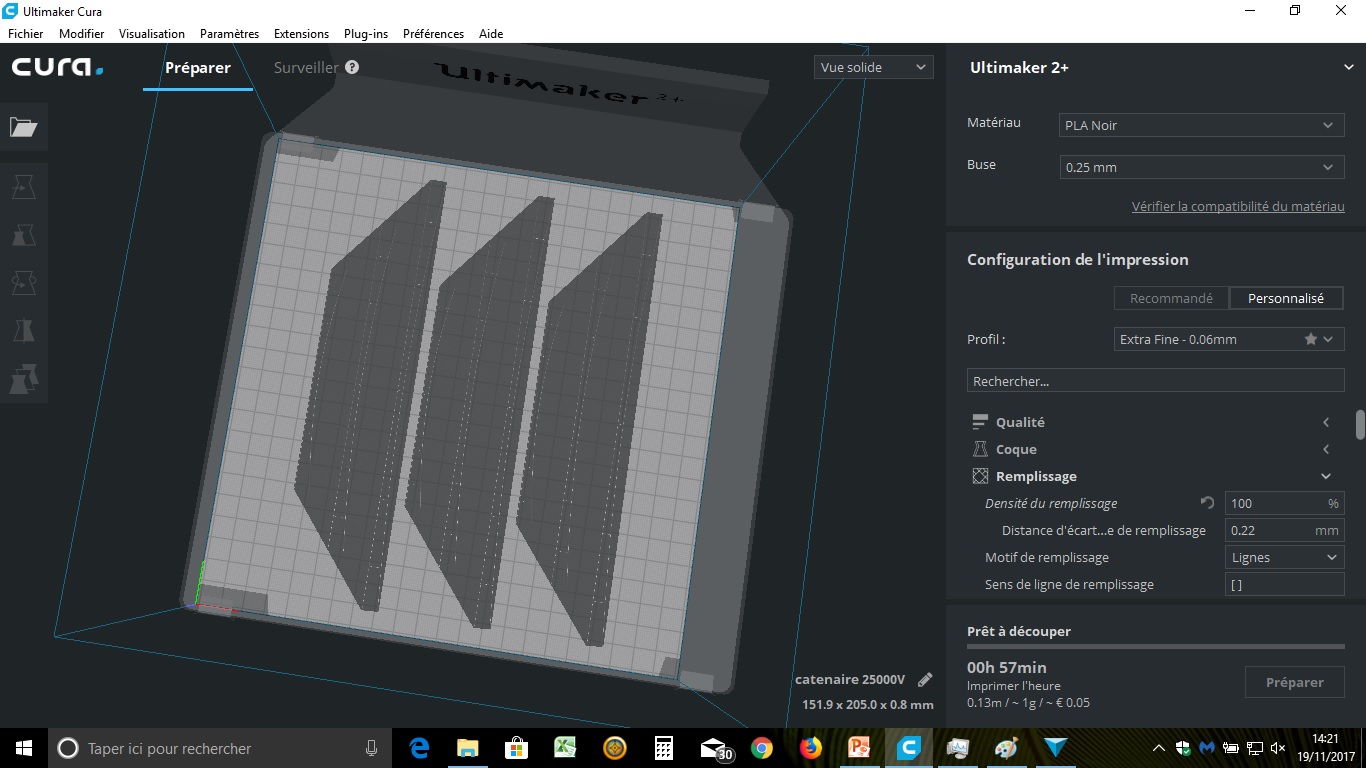Open Windows Start menu

point(24,748)
